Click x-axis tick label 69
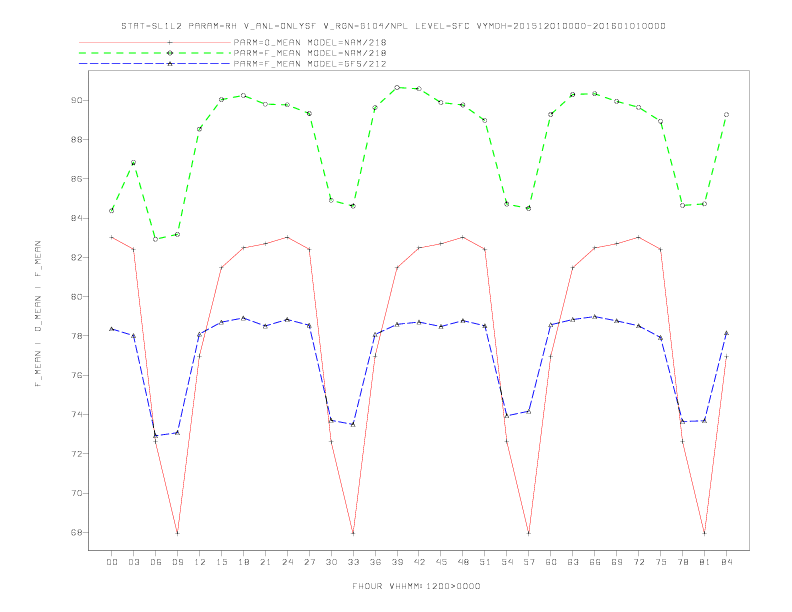The image size is (792, 612). 617,562
